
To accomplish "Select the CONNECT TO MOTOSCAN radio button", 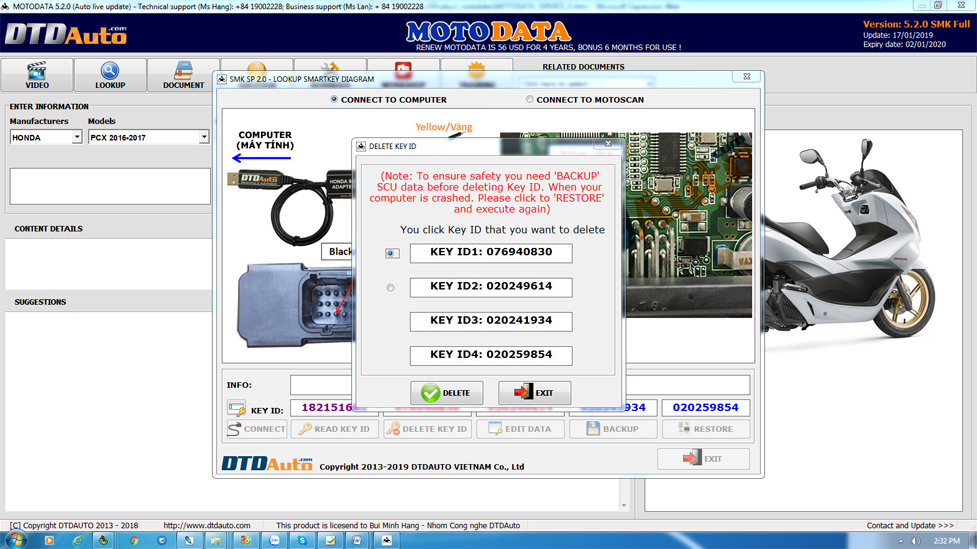I will pos(530,99).
